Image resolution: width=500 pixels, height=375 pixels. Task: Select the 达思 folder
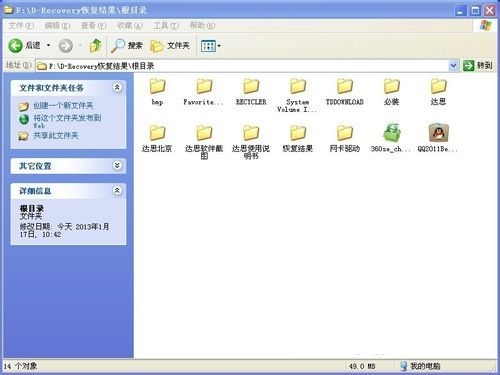[438, 92]
